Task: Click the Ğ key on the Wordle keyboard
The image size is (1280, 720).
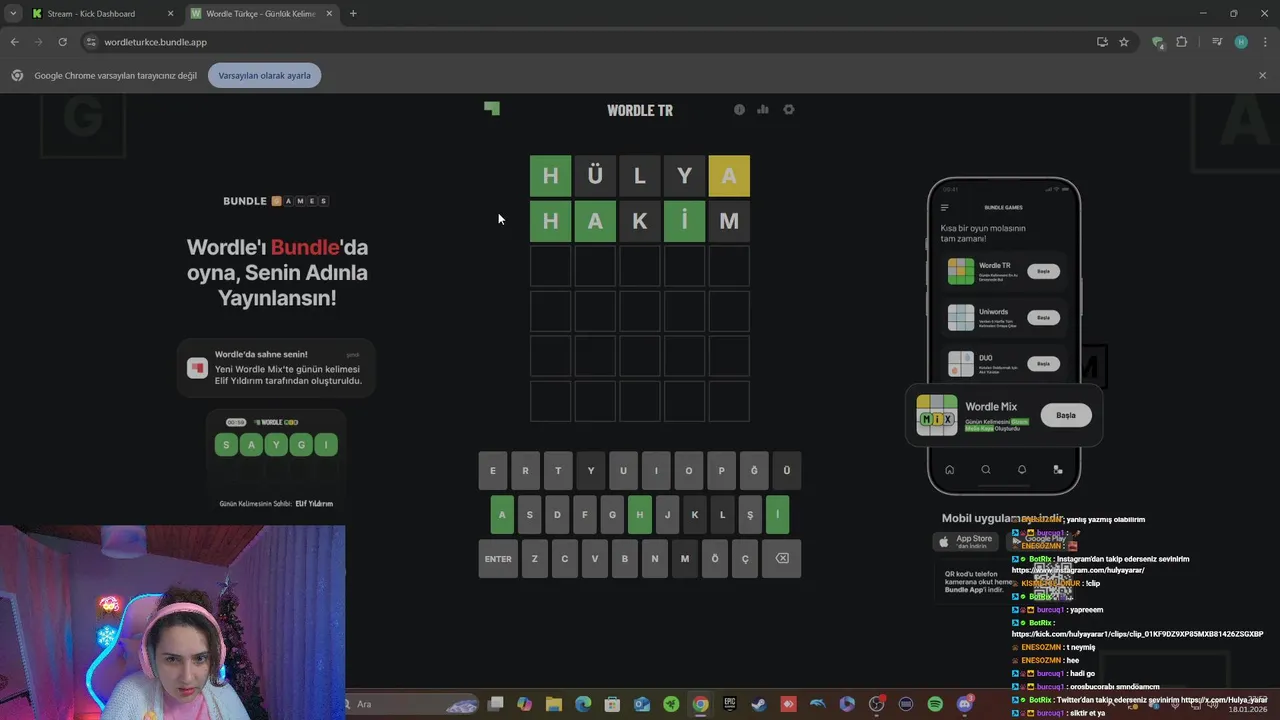Action: coord(754,470)
